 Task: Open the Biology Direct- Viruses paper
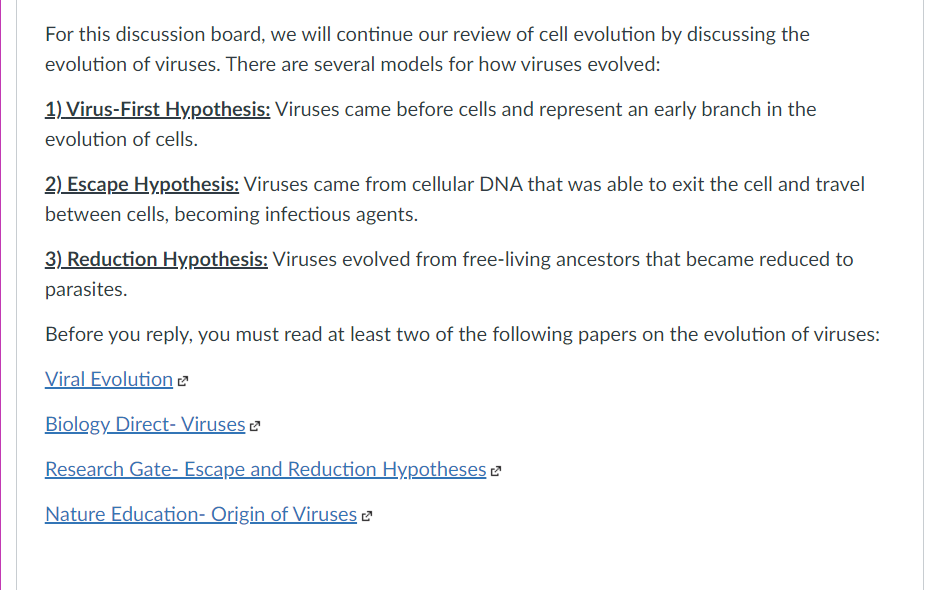coord(144,424)
